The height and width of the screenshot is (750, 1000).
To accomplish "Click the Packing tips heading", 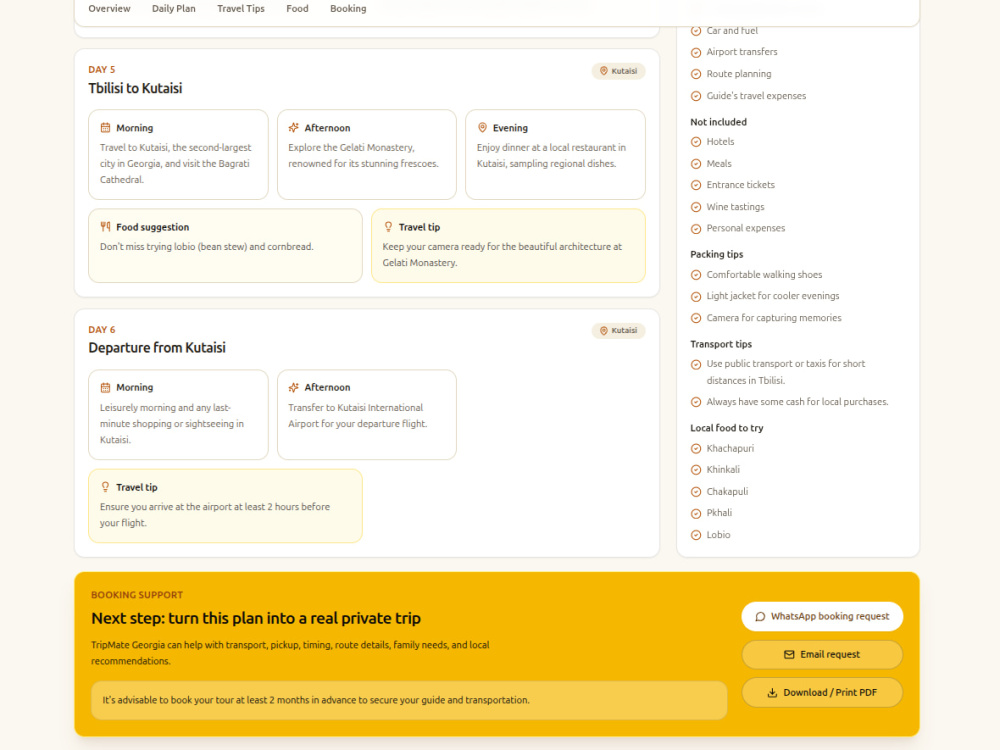I will (716, 254).
